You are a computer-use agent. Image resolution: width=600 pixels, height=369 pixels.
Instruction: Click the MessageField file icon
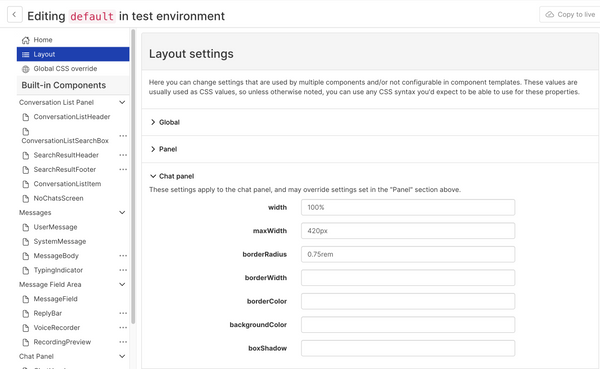click(26, 299)
